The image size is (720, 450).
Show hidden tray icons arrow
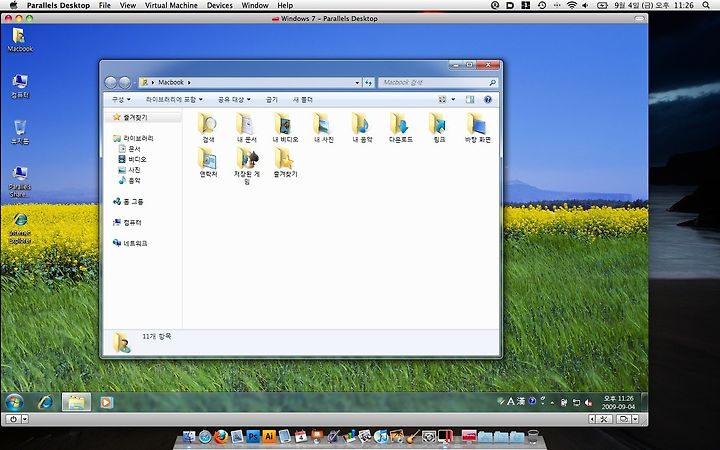[551, 403]
